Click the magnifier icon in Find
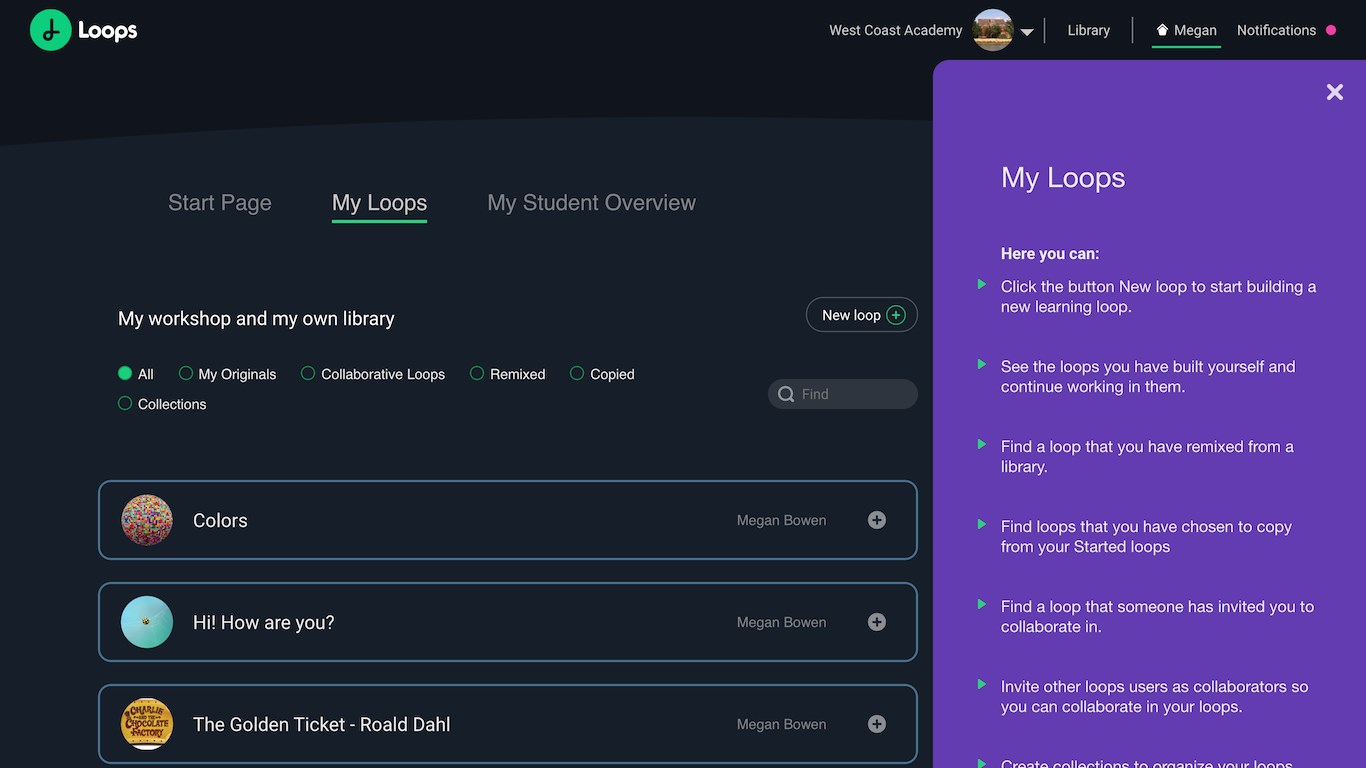Screen dimensions: 1366x768 coord(787,394)
